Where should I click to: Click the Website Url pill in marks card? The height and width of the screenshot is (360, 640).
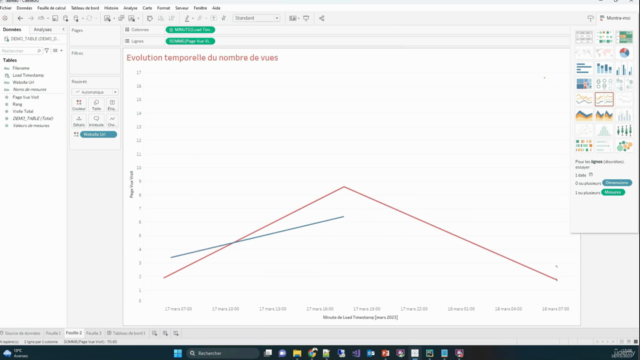[98, 134]
